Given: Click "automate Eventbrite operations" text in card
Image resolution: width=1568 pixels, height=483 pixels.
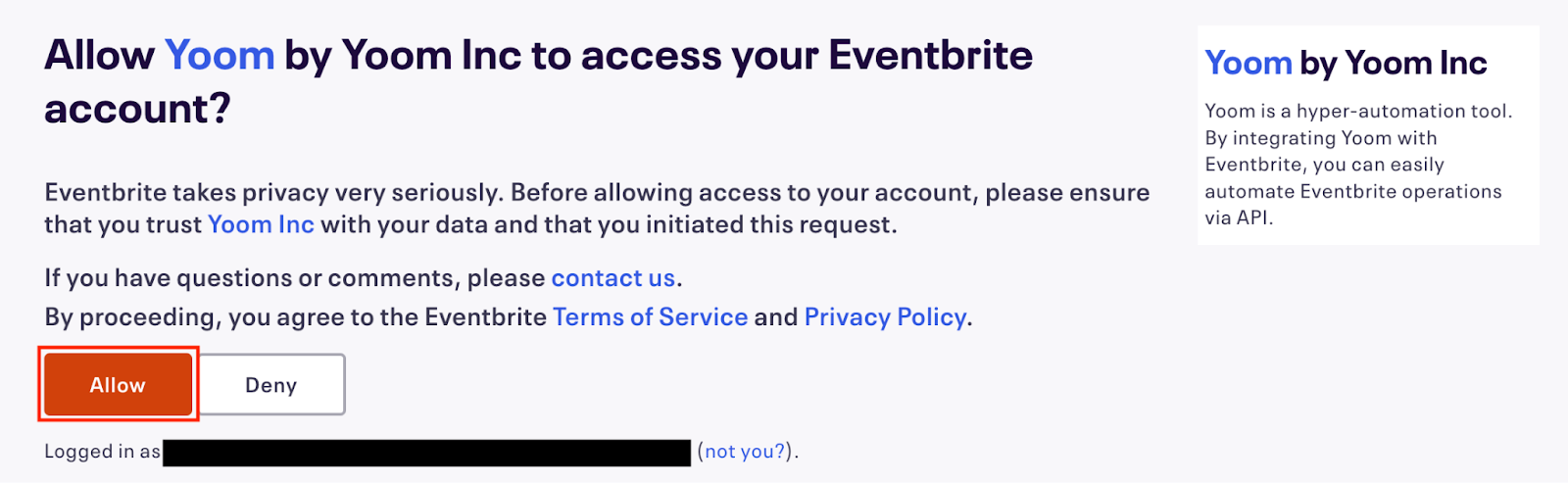Looking at the screenshot, I should click(1352, 192).
